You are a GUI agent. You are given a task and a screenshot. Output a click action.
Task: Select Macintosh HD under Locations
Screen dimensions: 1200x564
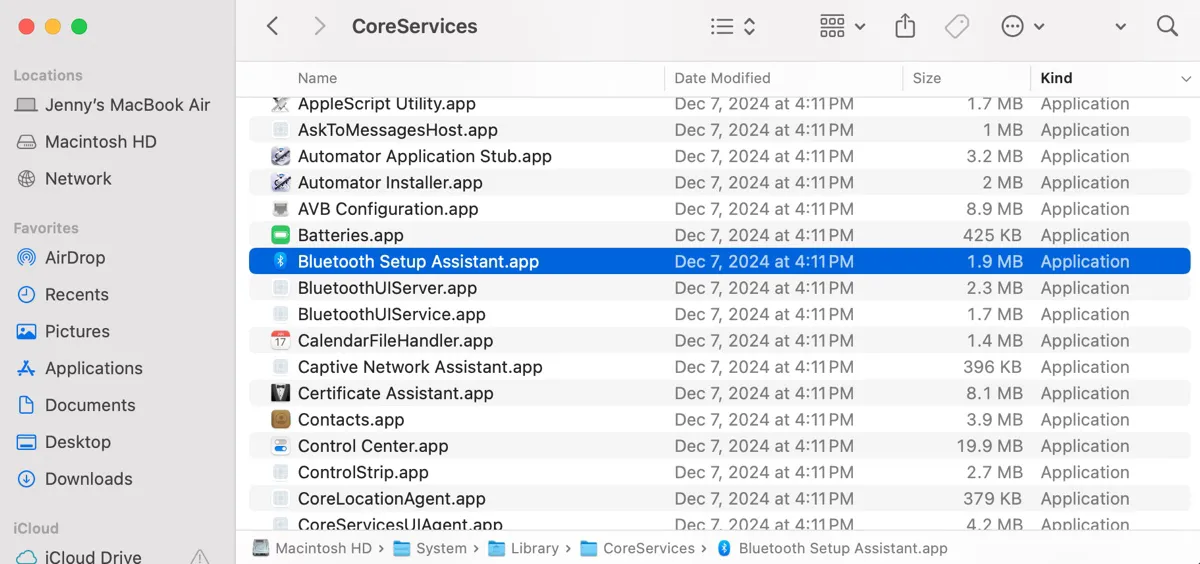click(x=100, y=142)
